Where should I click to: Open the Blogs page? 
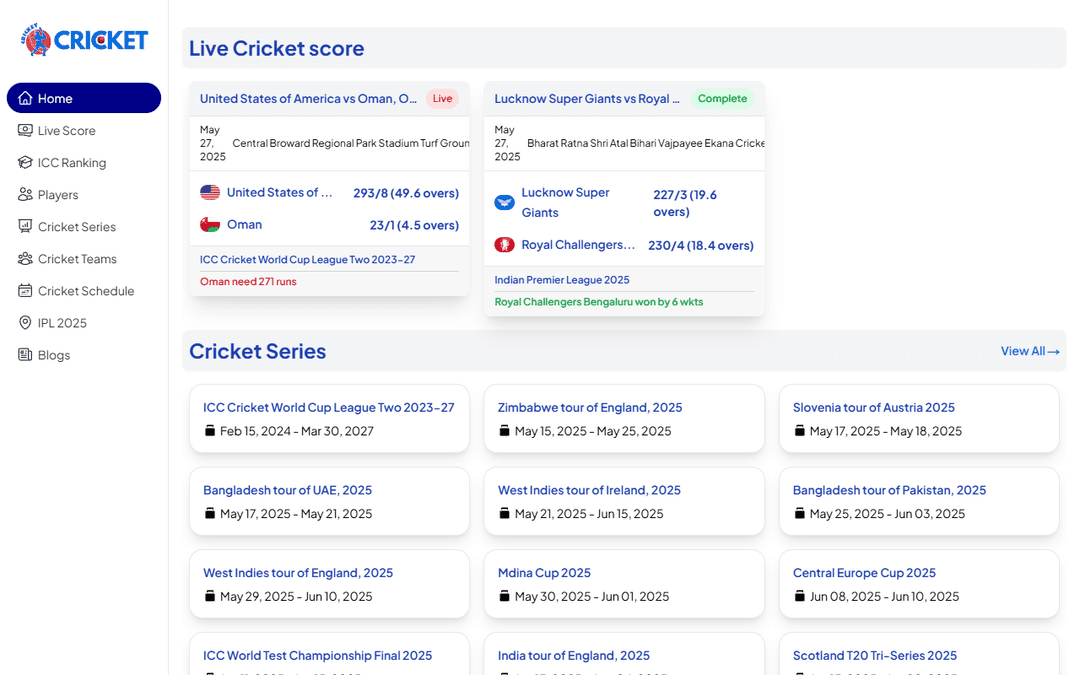point(84,355)
